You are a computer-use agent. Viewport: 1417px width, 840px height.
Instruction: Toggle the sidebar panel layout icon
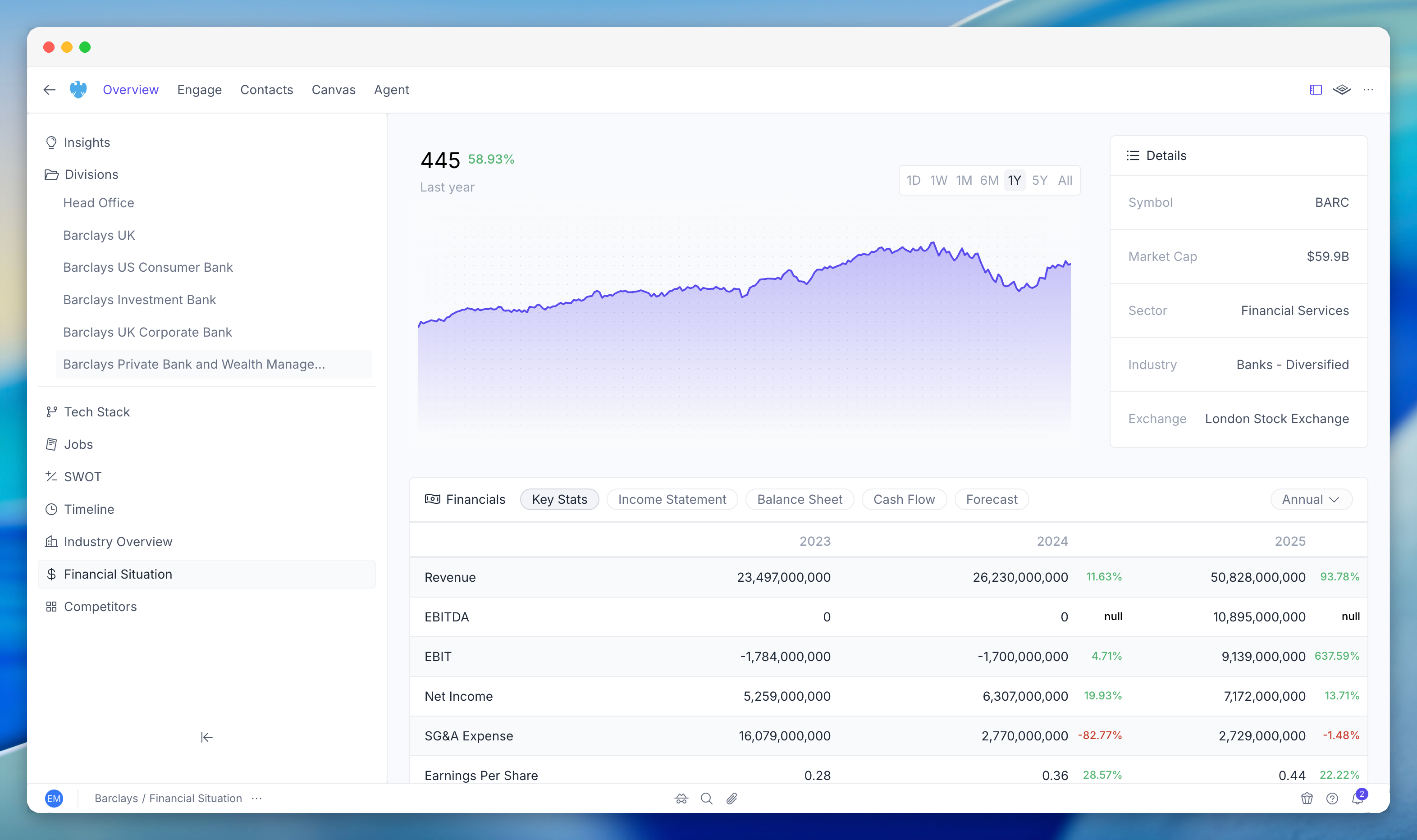pos(1316,89)
